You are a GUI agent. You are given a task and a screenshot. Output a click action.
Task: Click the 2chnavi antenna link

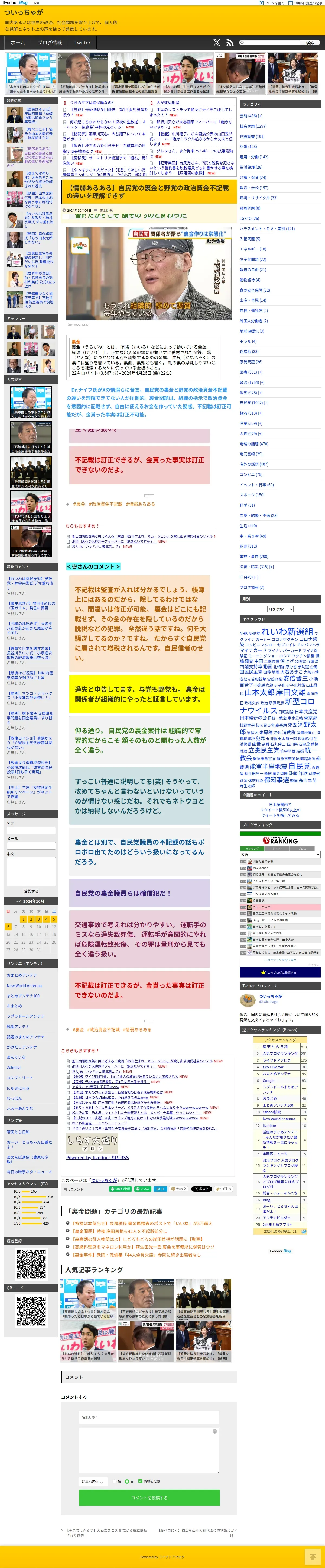(x=13, y=1067)
